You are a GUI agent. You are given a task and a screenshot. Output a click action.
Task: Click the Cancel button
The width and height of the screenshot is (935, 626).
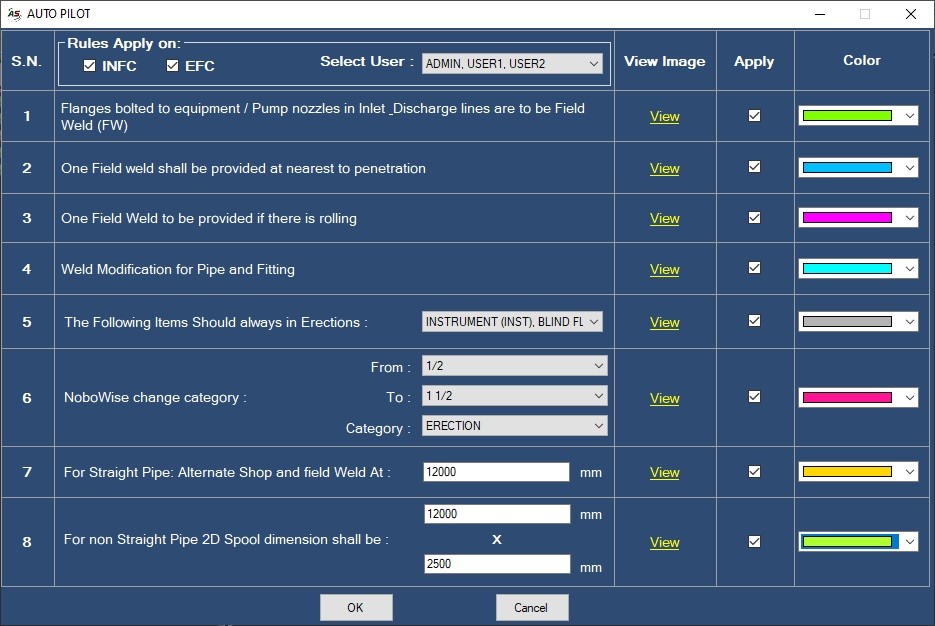(x=532, y=608)
